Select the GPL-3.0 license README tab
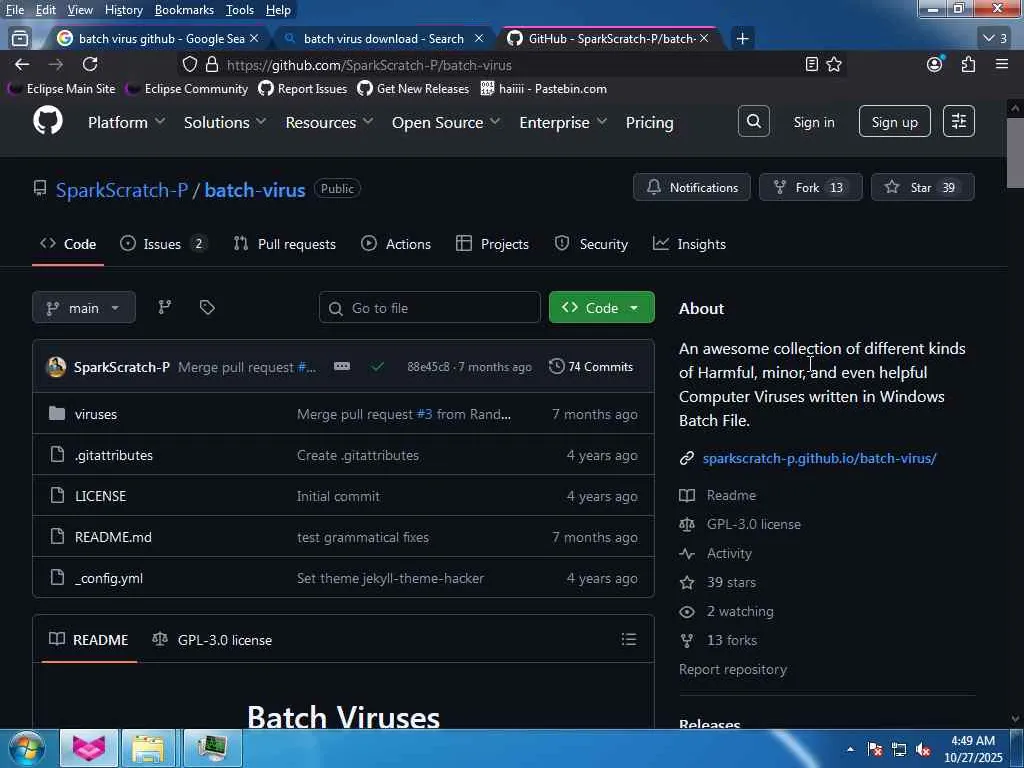The width and height of the screenshot is (1024, 768). click(212, 640)
